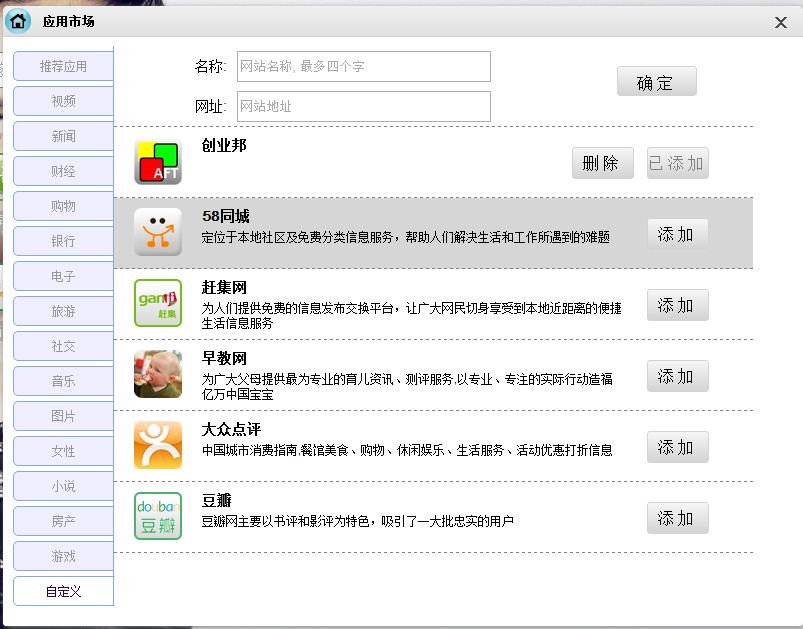Click the 大众点评 description about 中国城市消费指南

pos(407,450)
